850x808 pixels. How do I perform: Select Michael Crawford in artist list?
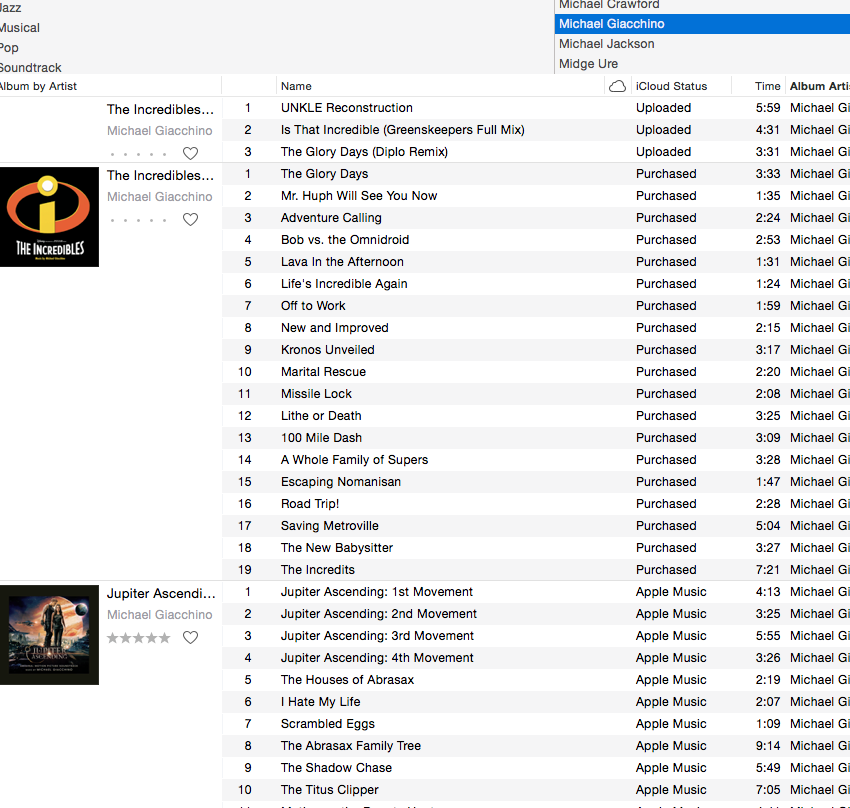702,5
